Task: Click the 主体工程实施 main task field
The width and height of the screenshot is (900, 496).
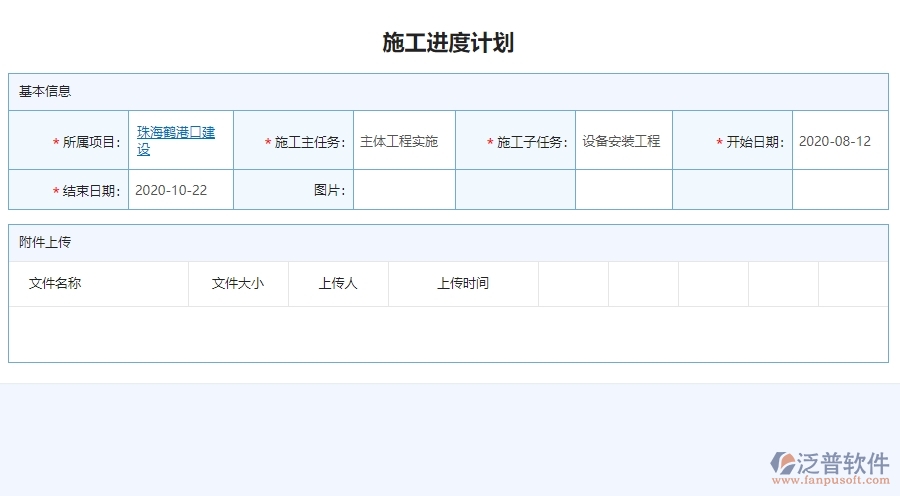Action: point(399,141)
